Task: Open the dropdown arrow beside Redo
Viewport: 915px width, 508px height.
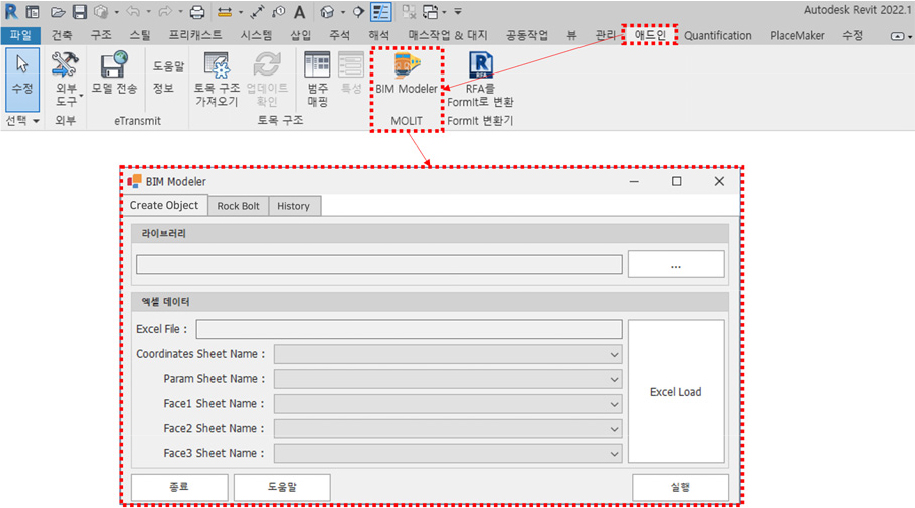Action: click(x=180, y=12)
